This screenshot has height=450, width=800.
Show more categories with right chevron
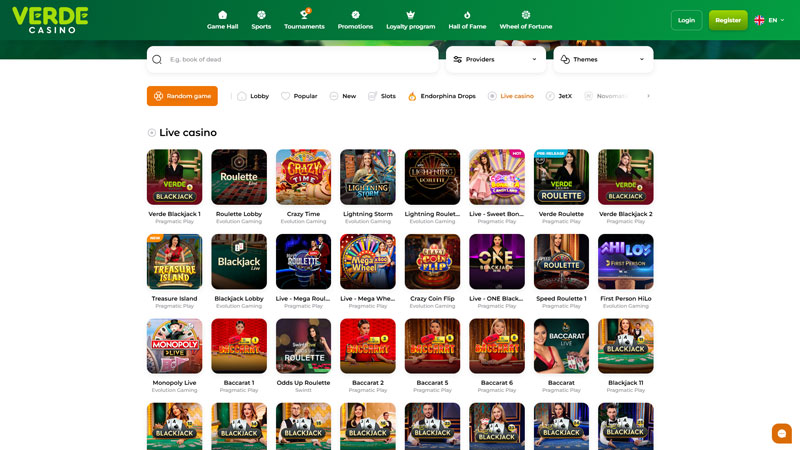click(x=648, y=96)
